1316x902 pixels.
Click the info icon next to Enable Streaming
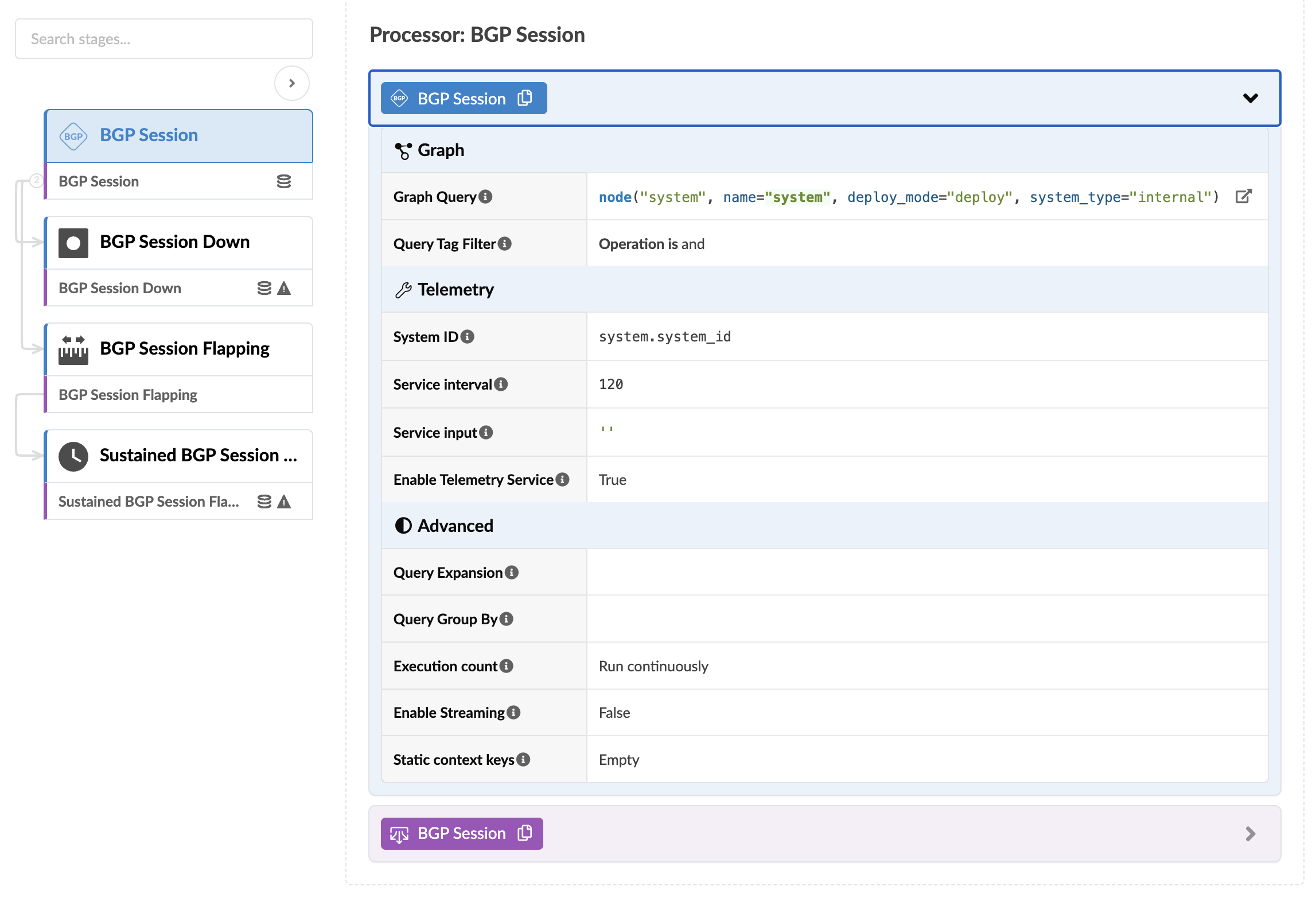(x=513, y=712)
